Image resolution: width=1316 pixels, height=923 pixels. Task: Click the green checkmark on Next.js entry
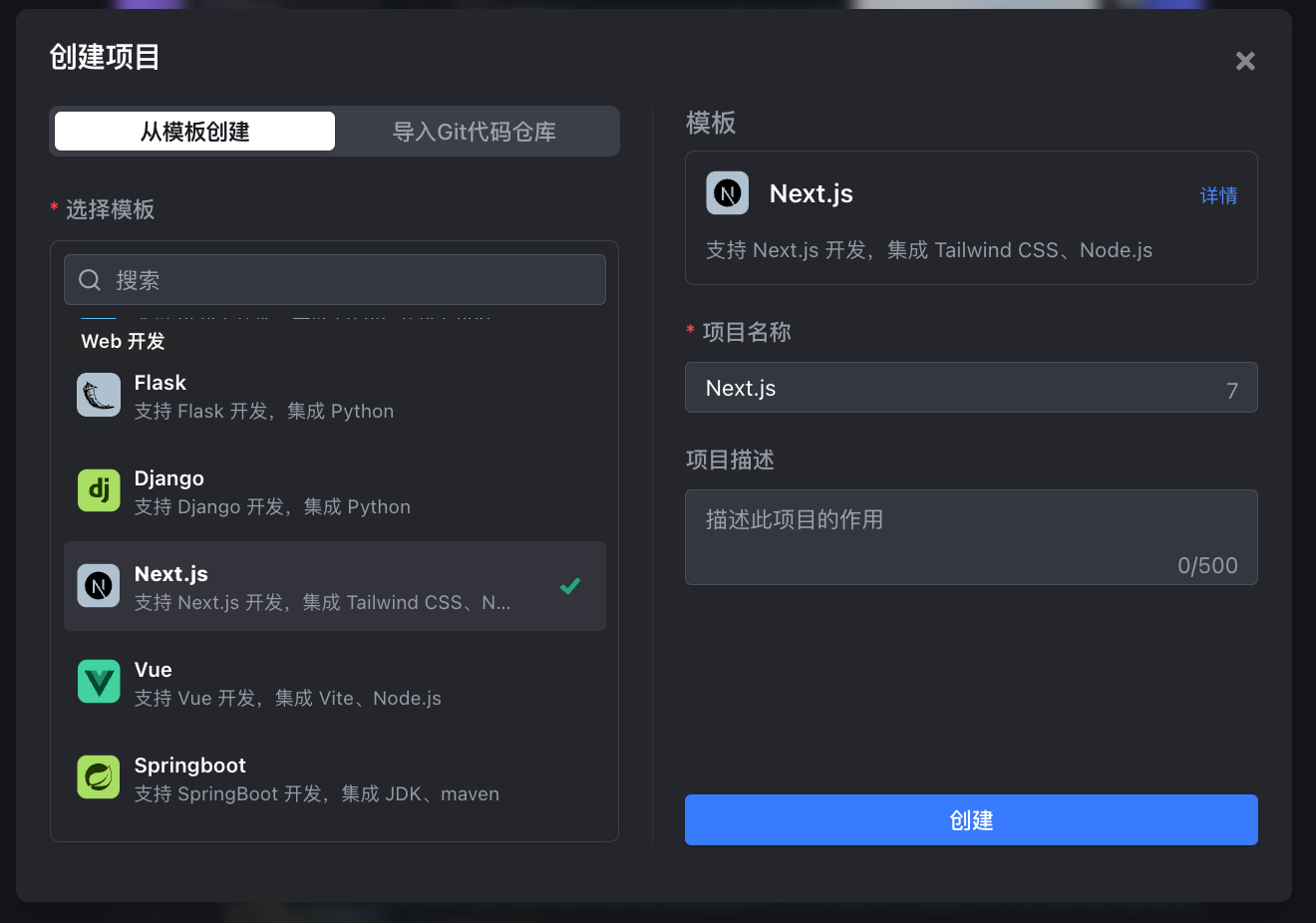point(569,586)
